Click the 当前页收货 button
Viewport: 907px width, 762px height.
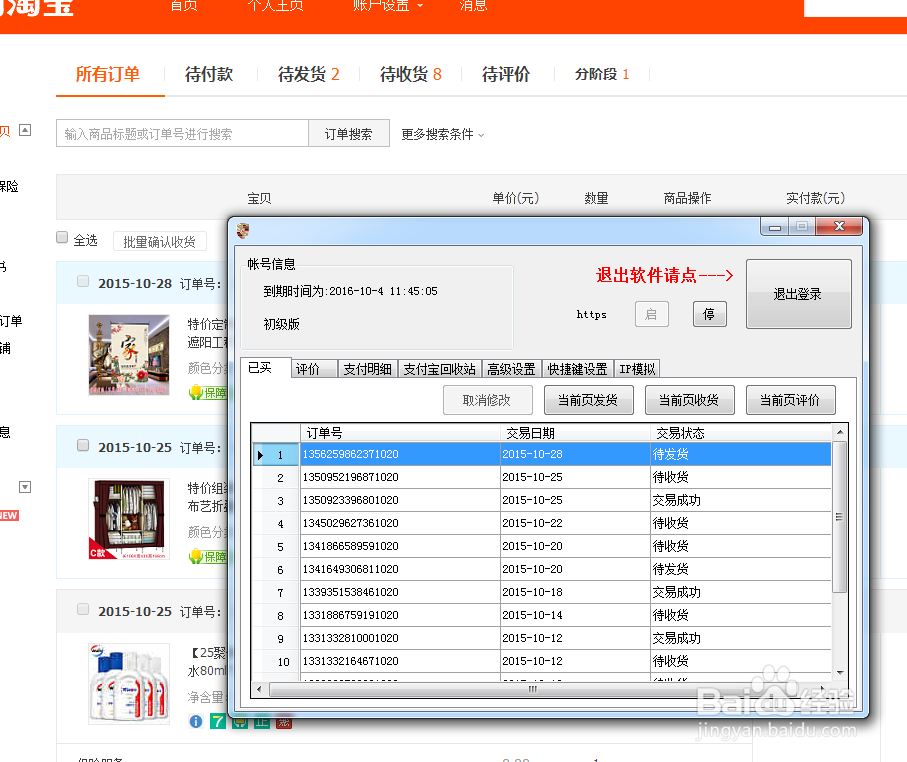click(x=690, y=400)
